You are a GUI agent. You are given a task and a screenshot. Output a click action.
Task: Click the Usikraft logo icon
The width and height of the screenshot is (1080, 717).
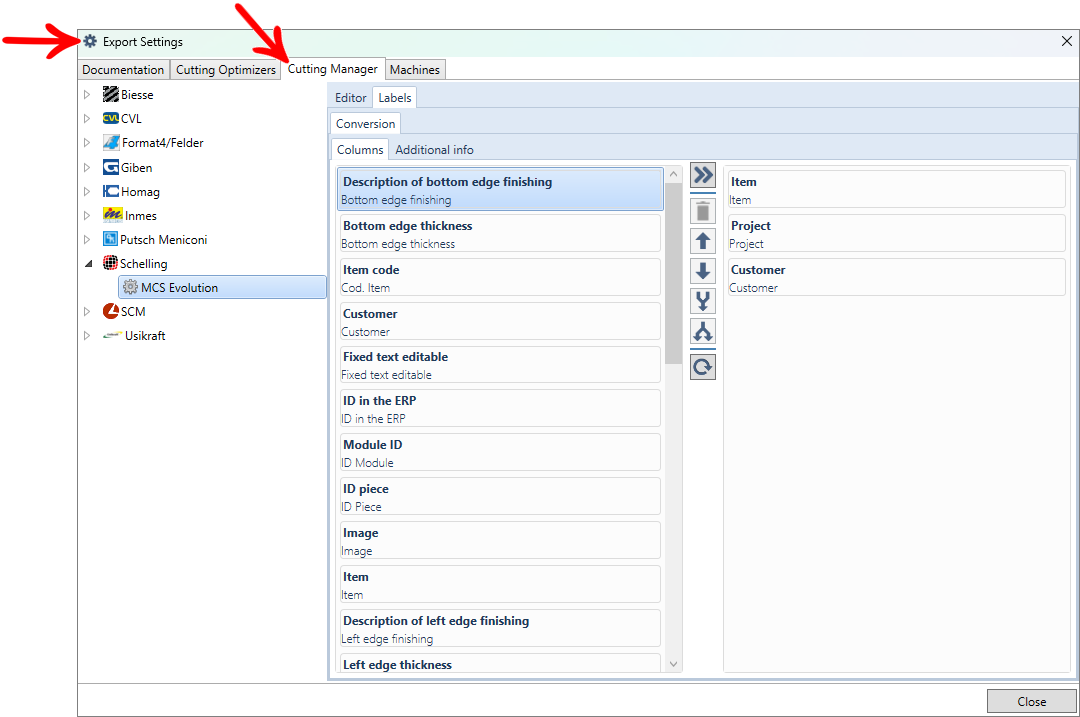click(112, 335)
